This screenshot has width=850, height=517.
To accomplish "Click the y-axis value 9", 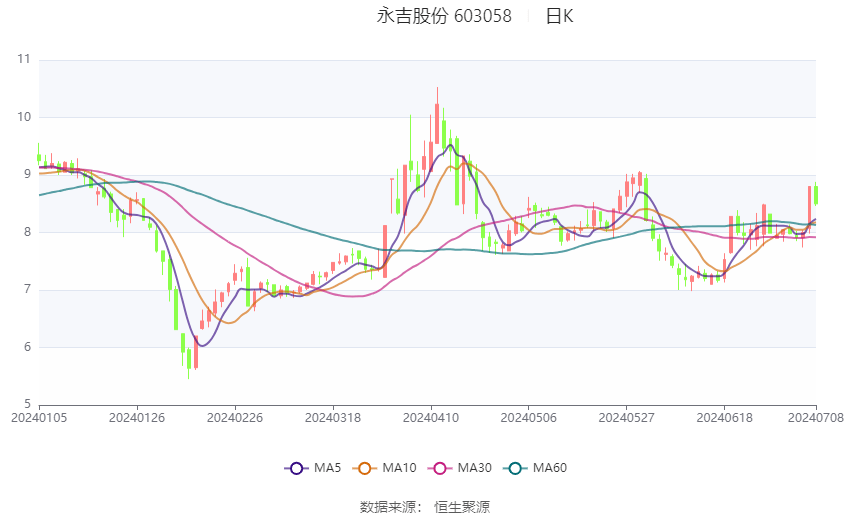I will [27, 174].
